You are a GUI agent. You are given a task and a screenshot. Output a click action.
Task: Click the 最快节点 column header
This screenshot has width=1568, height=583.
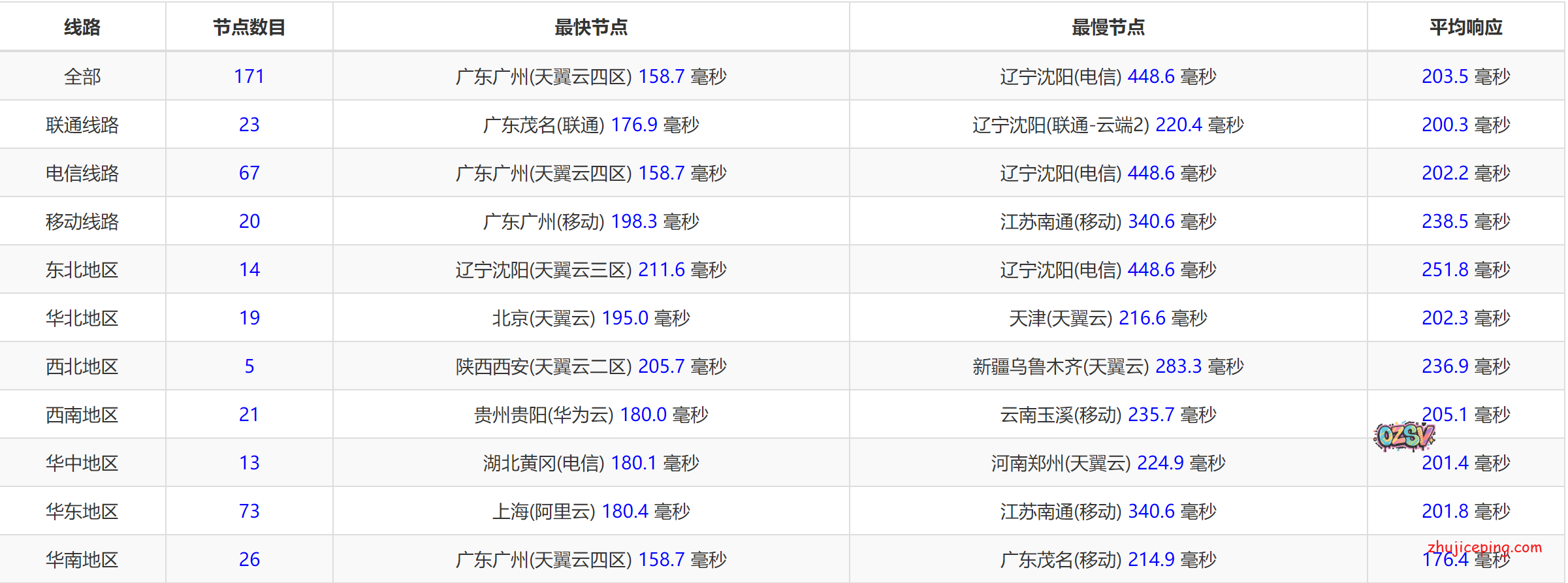point(590,27)
